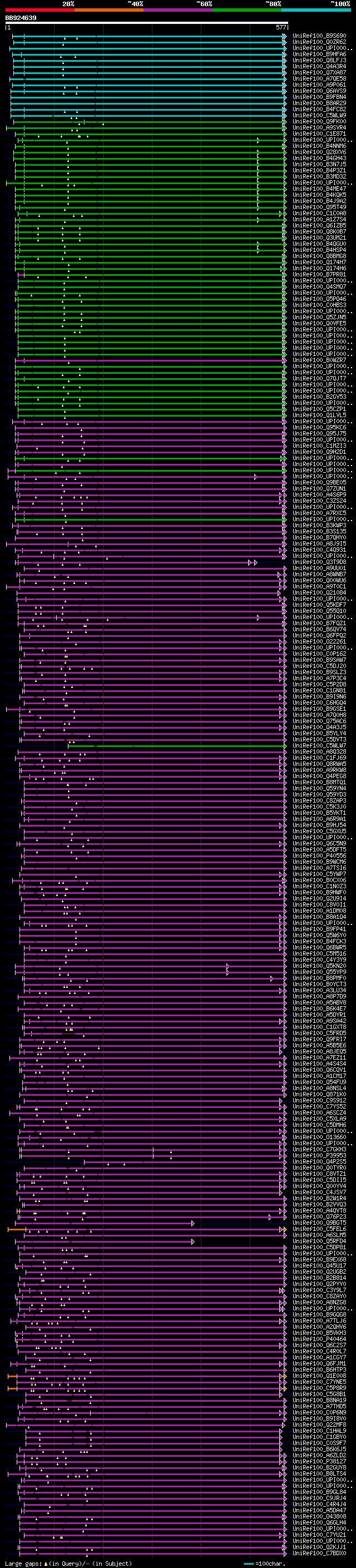Open hit UniRef100_A3LU34

coord(319,990)
